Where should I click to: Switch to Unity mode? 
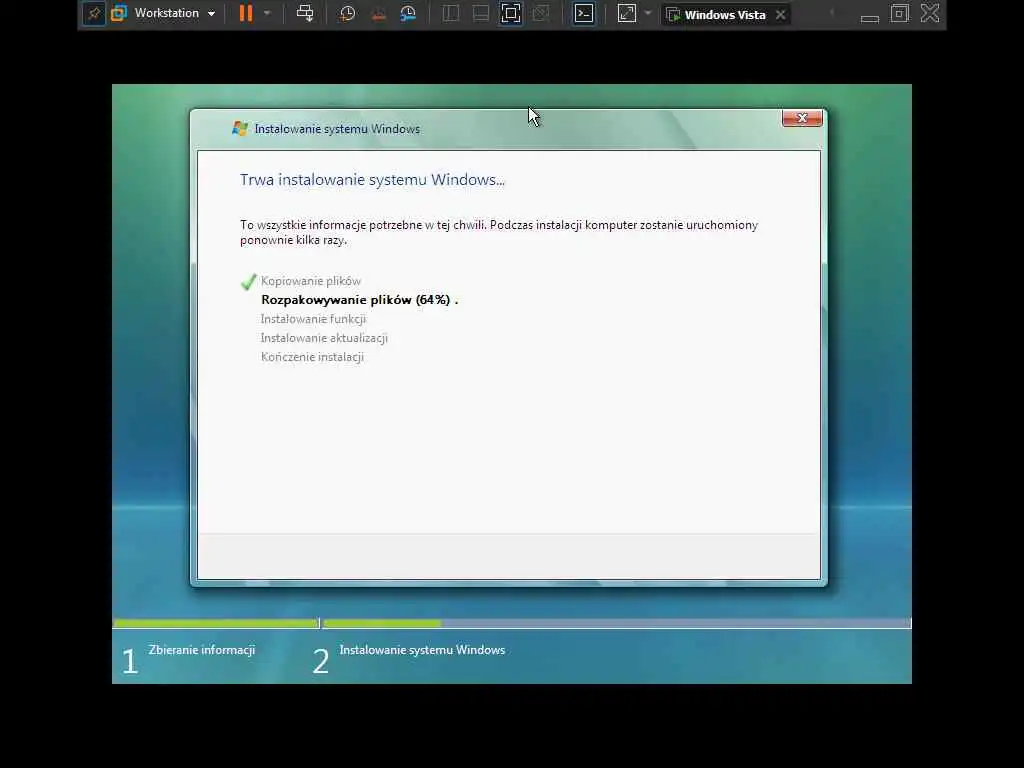click(x=541, y=13)
